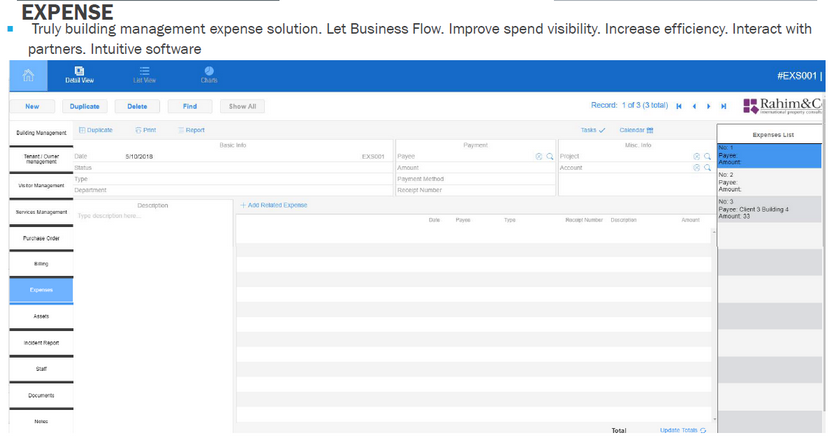Open the Report option
The width and height of the screenshot is (838, 444).
192,130
